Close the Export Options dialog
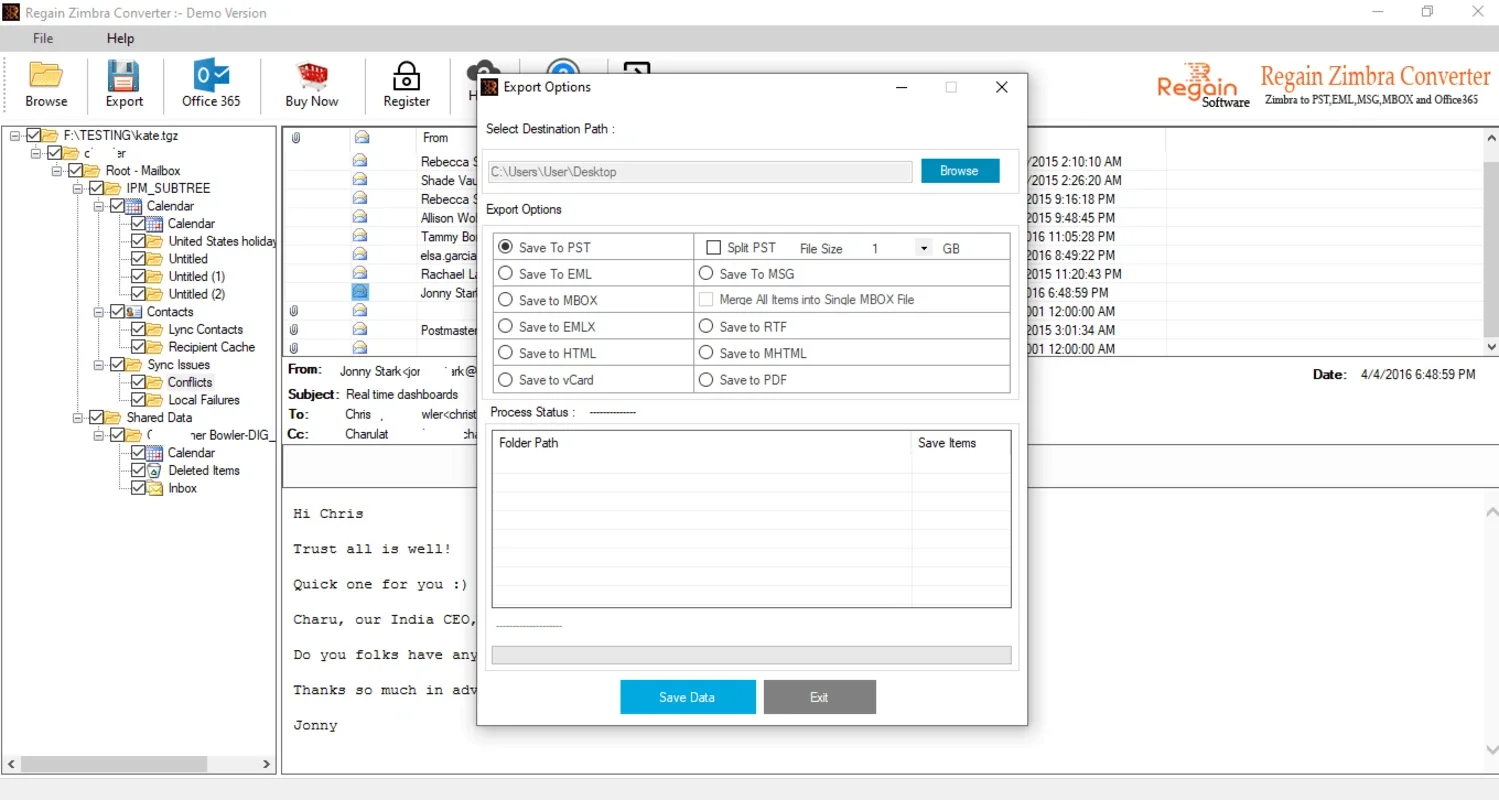Viewport: 1499px width, 800px height. click(1001, 87)
